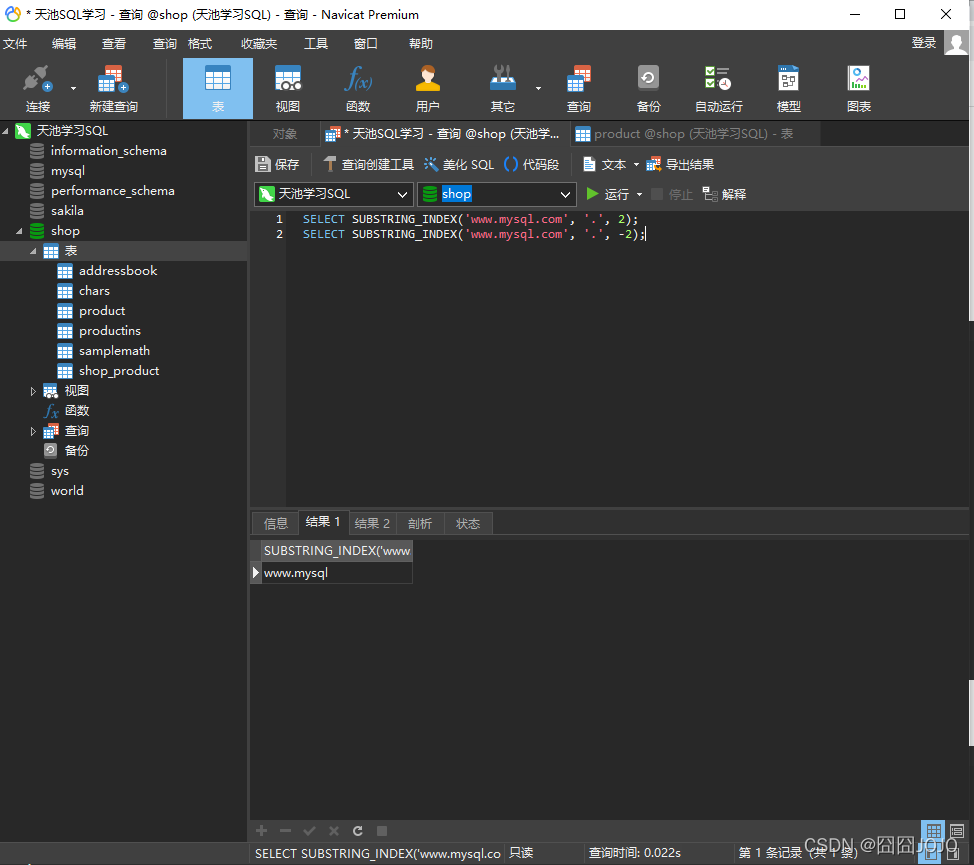Open the Connection toolbar dropdown arrow
This screenshot has width=974, height=865.
[x=73, y=88]
